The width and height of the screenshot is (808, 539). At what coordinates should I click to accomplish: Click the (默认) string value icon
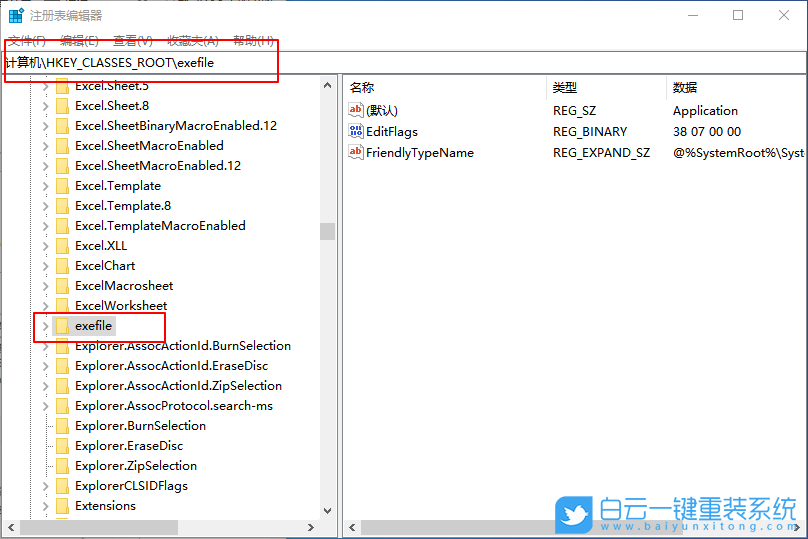coord(356,111)
